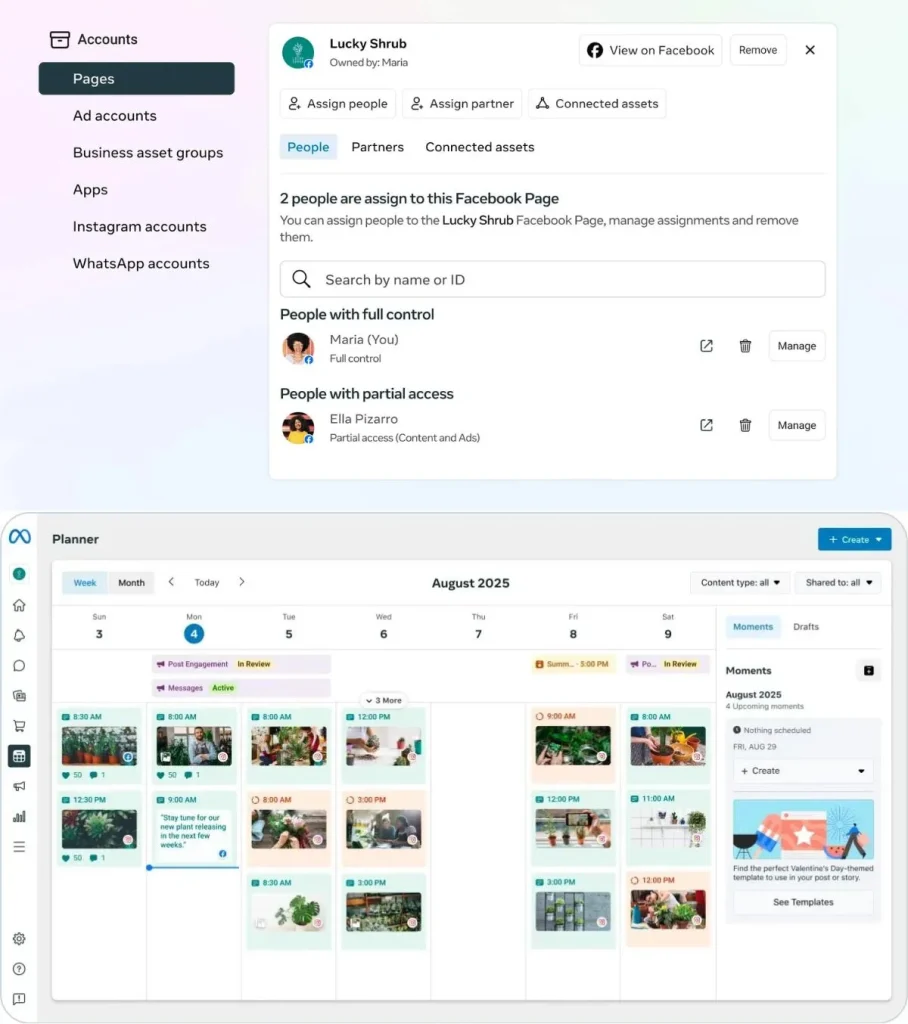Switch calendar to Week view

tap(85, 583)
